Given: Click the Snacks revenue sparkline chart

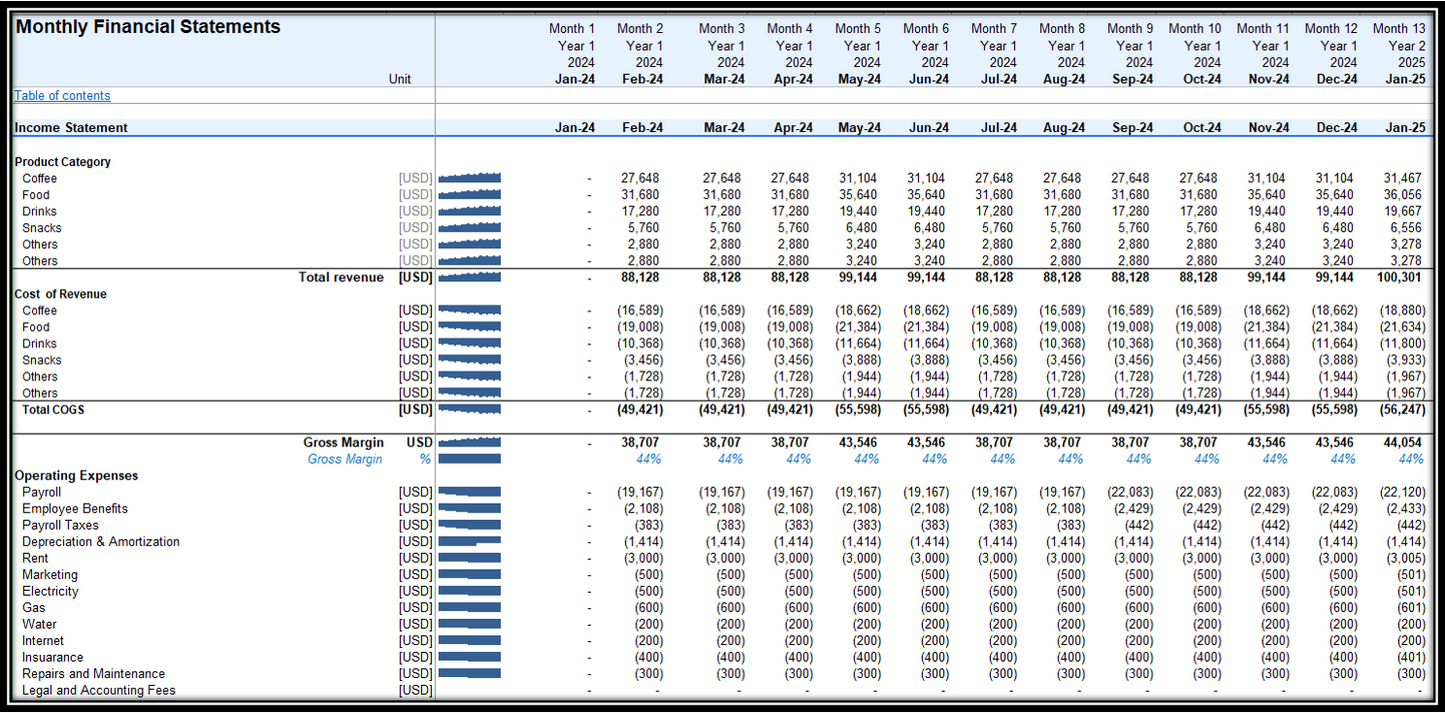Looking at the screenshot, I should click(x=469, y=228).
